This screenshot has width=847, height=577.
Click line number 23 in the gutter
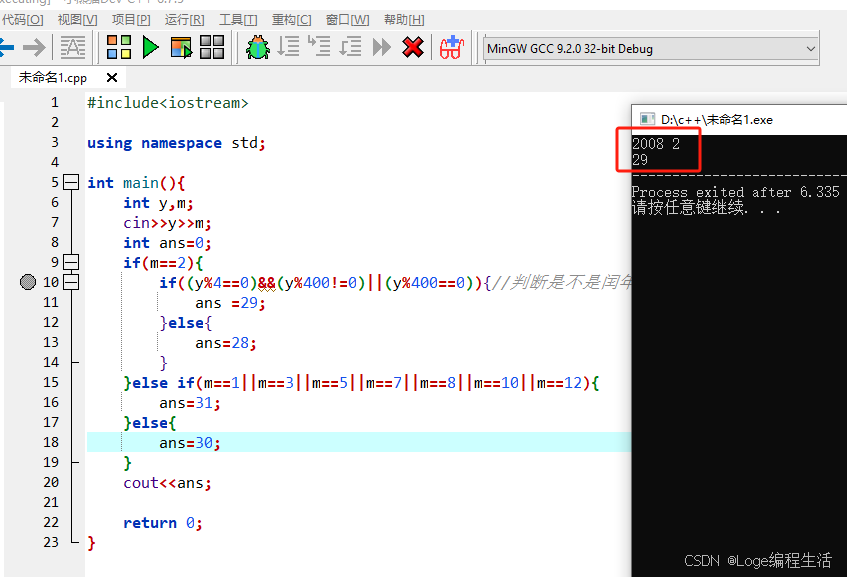click(51, 542)
